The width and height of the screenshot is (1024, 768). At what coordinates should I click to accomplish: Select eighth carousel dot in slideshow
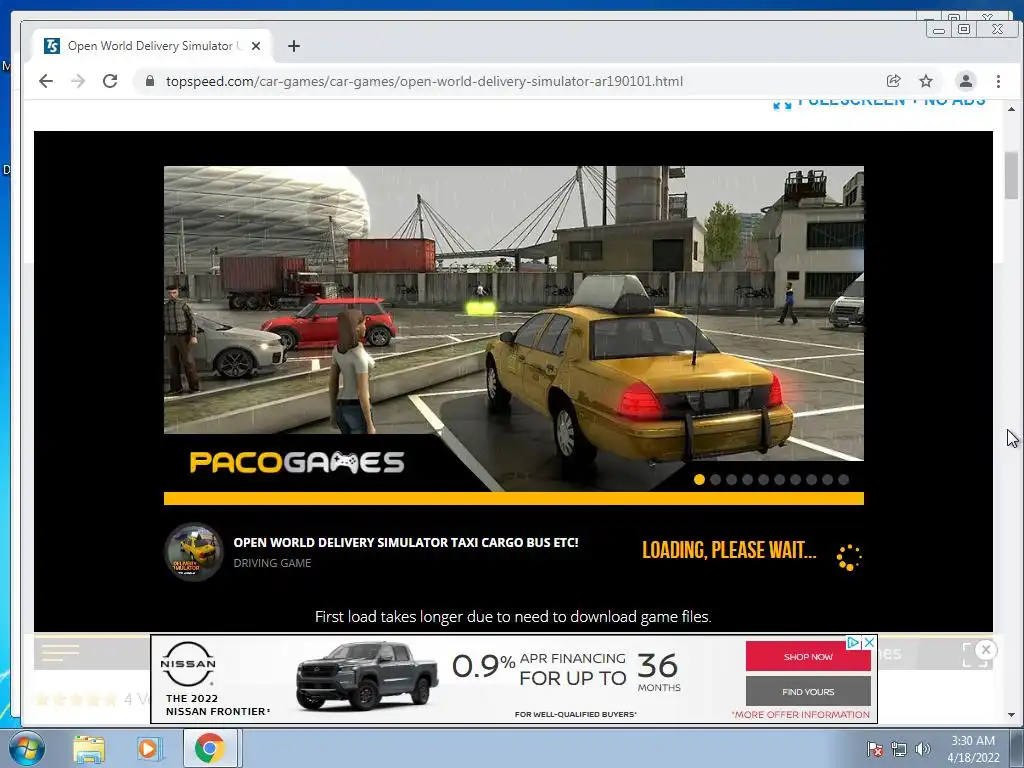(x=811, y=479)
